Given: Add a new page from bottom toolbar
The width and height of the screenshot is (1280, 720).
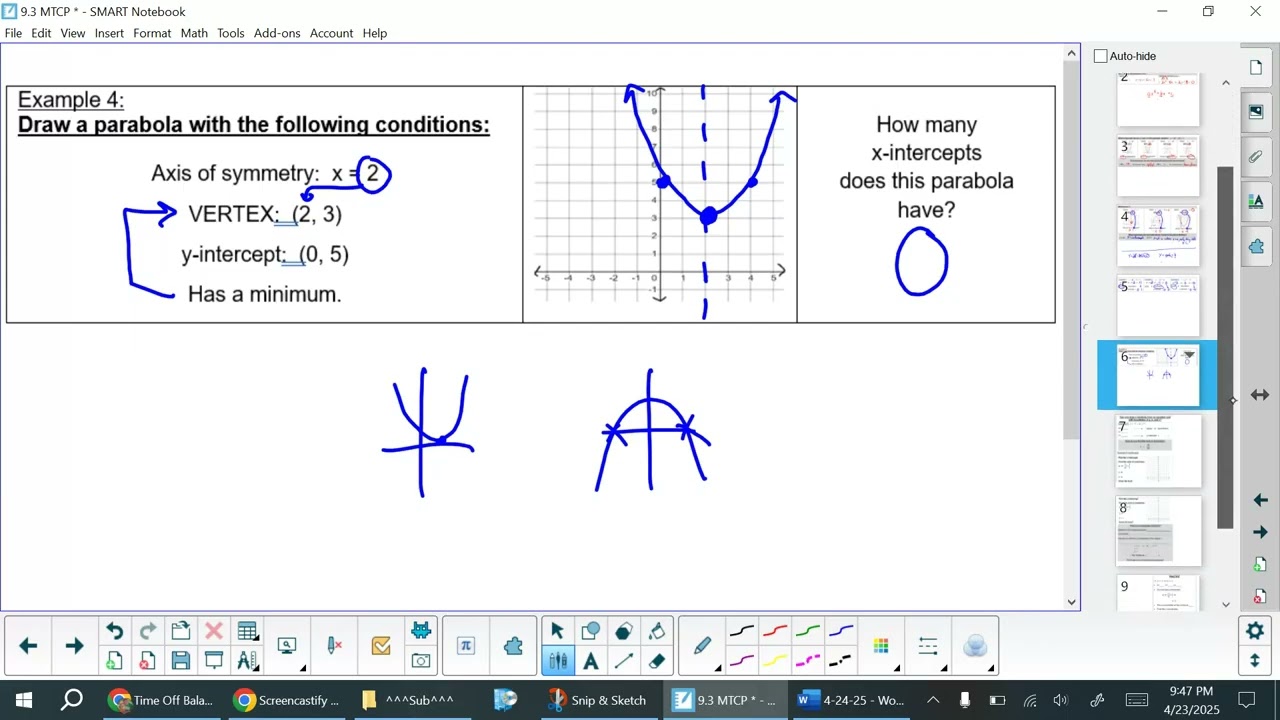Looking at the screenshot, I should [114, 661].
